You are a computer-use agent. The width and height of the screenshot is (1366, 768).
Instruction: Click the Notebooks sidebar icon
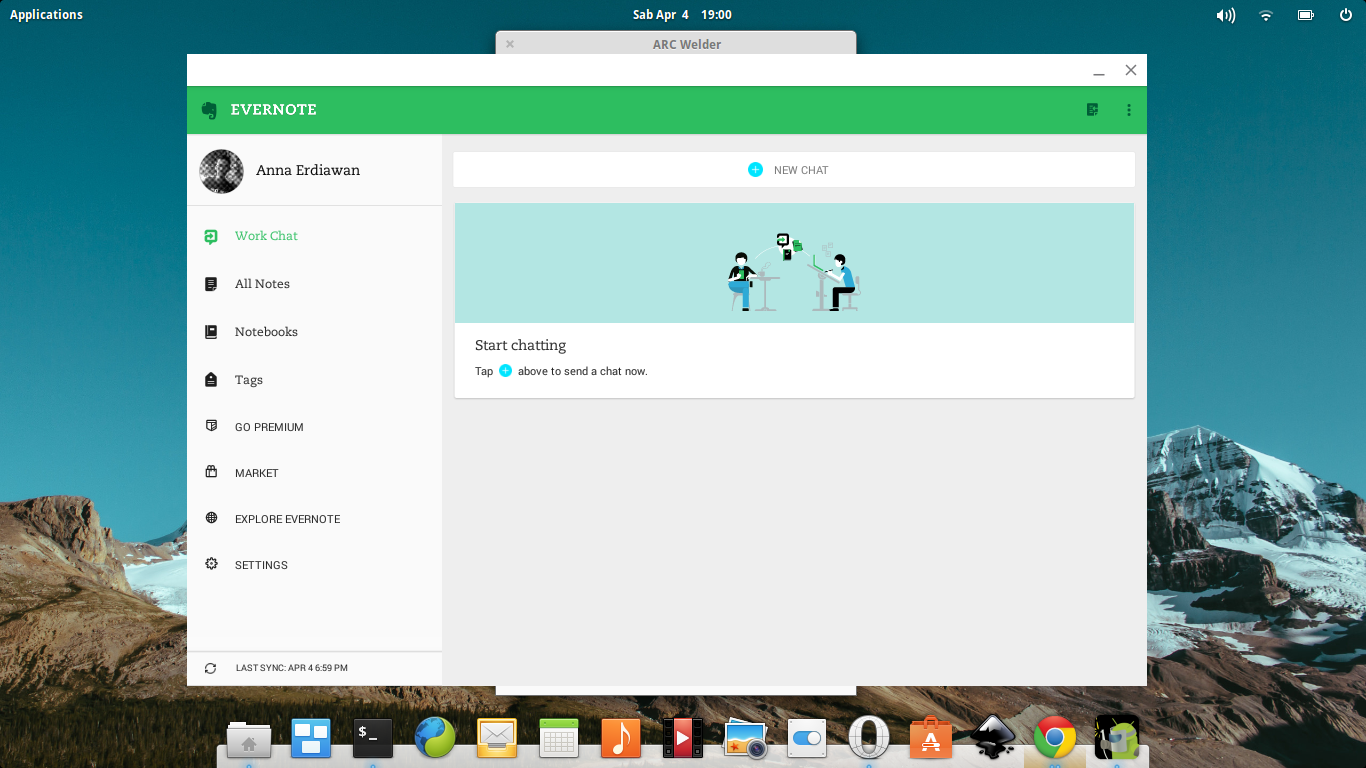211,332
